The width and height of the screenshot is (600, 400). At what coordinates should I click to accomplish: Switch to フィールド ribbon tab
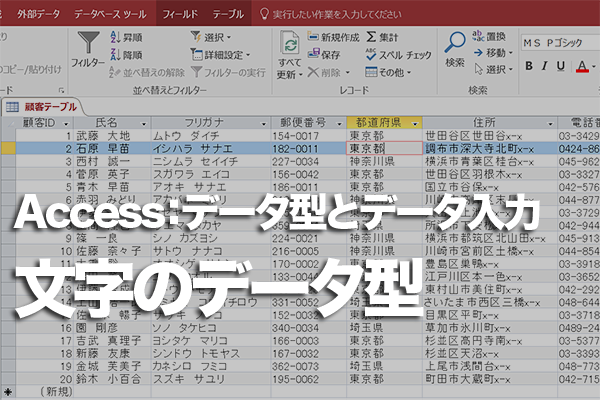click(x=180, y=14)
